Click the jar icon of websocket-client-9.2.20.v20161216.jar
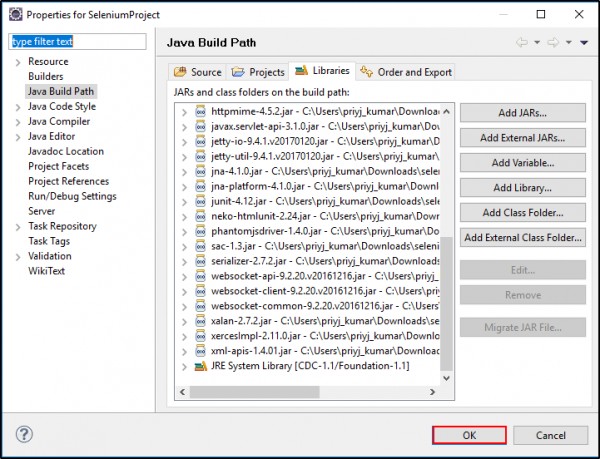 (201, 291)
